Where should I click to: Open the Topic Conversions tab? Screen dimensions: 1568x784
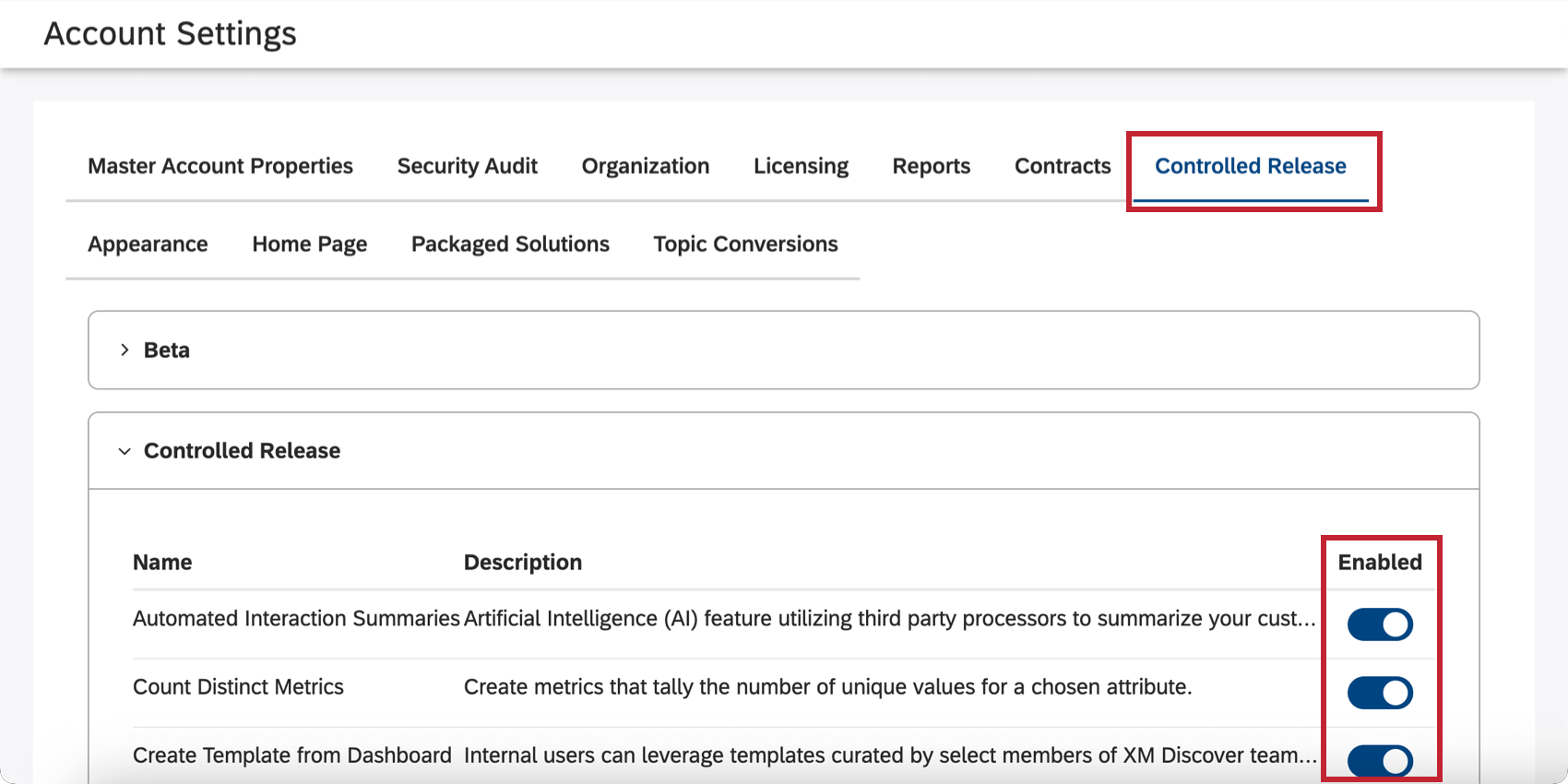[x=745, y=244]
